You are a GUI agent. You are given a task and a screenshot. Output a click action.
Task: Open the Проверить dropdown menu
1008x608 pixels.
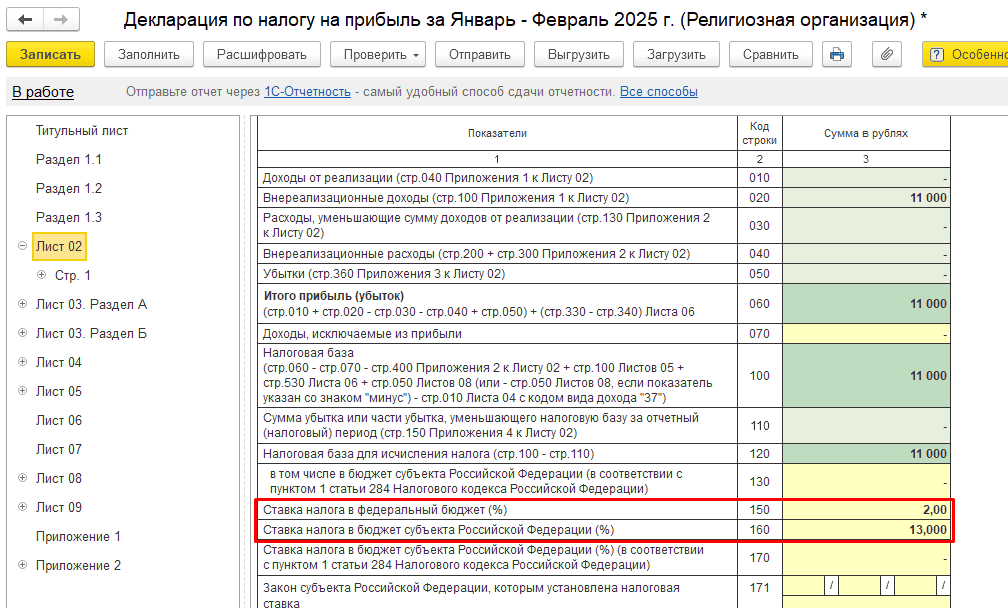tap(377, 54)
